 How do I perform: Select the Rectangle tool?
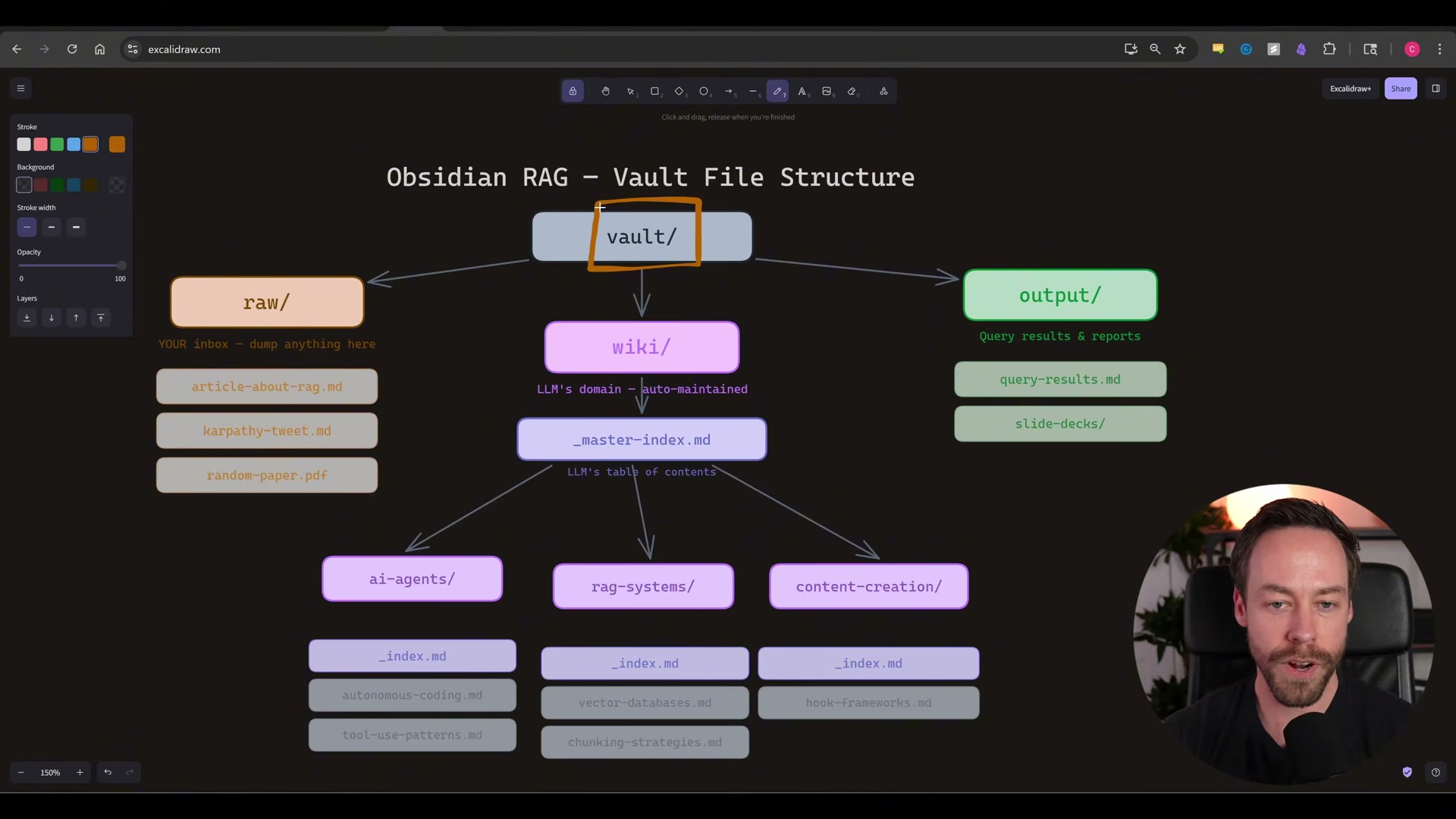click(x=655, y=91)
